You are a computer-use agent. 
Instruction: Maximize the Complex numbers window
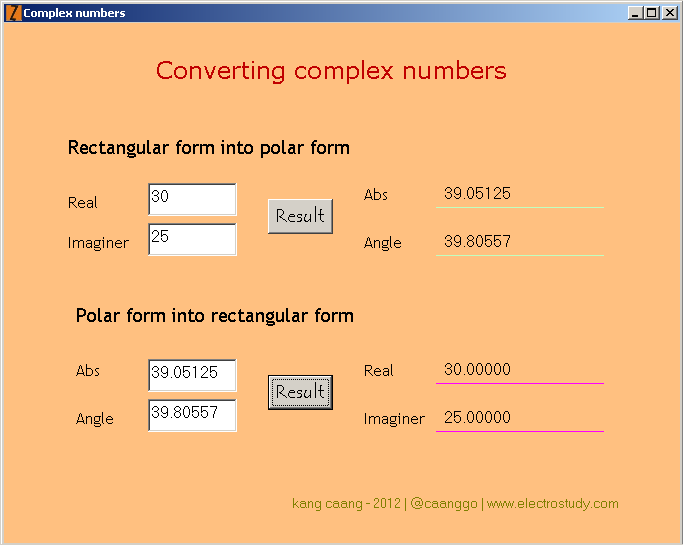652,13
